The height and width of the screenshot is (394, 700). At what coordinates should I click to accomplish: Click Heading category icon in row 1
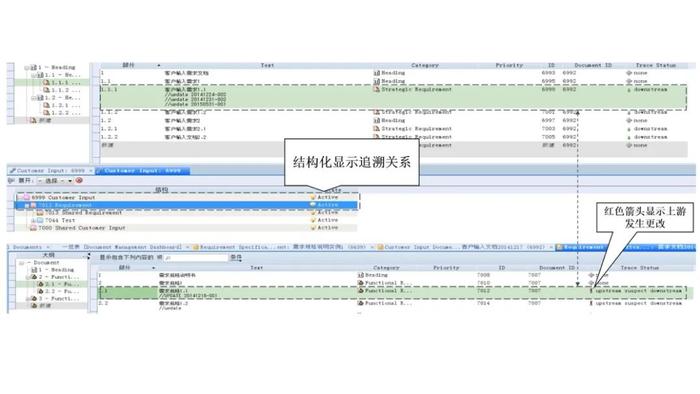pos(376,73)
